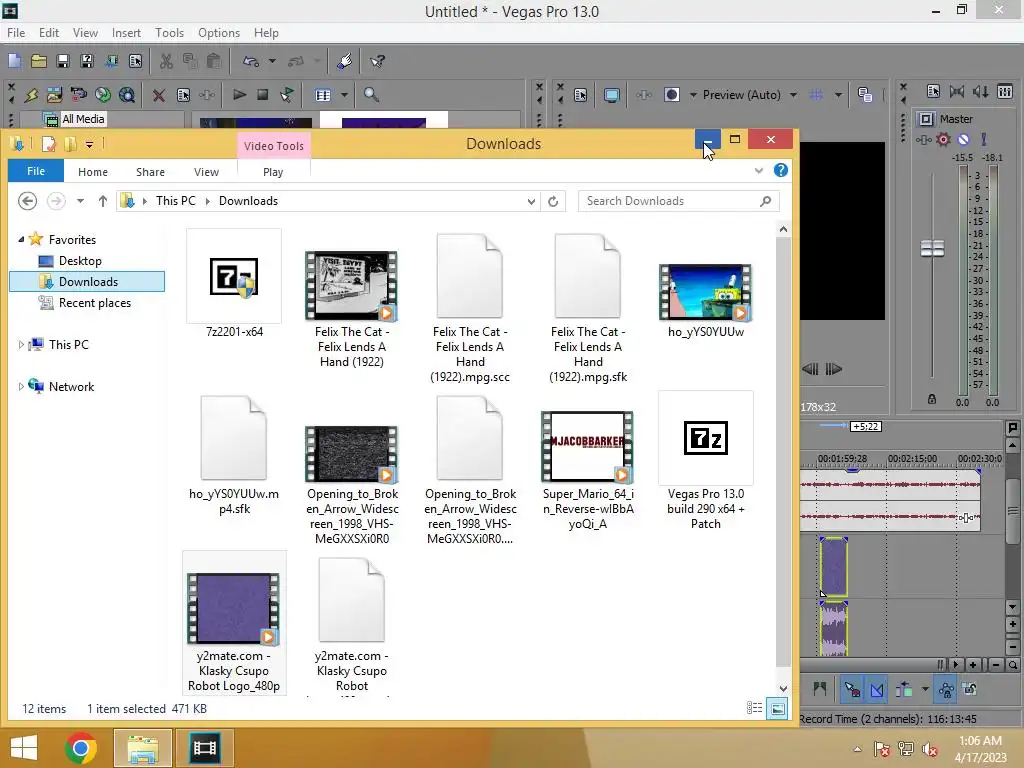1024x768 pixels.
Task: Open the Undo history dropdown arrow
Action: tap(272, 61)
